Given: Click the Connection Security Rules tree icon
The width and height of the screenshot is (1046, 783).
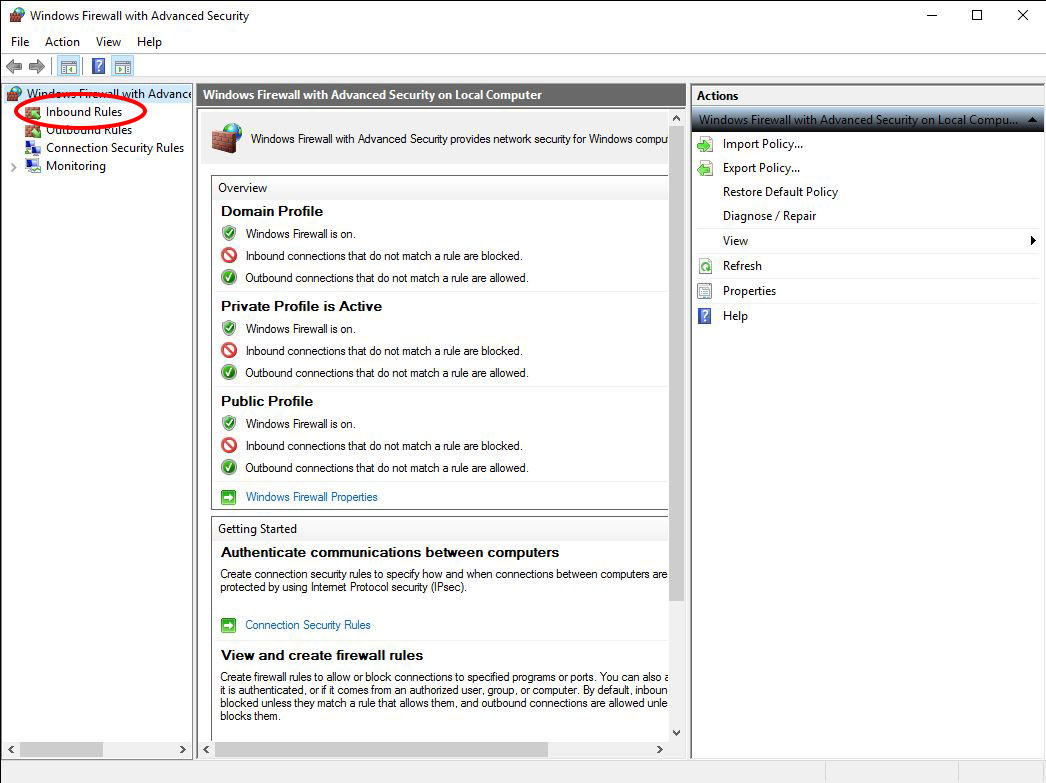Looking at the screenshot, I should 33,148.
